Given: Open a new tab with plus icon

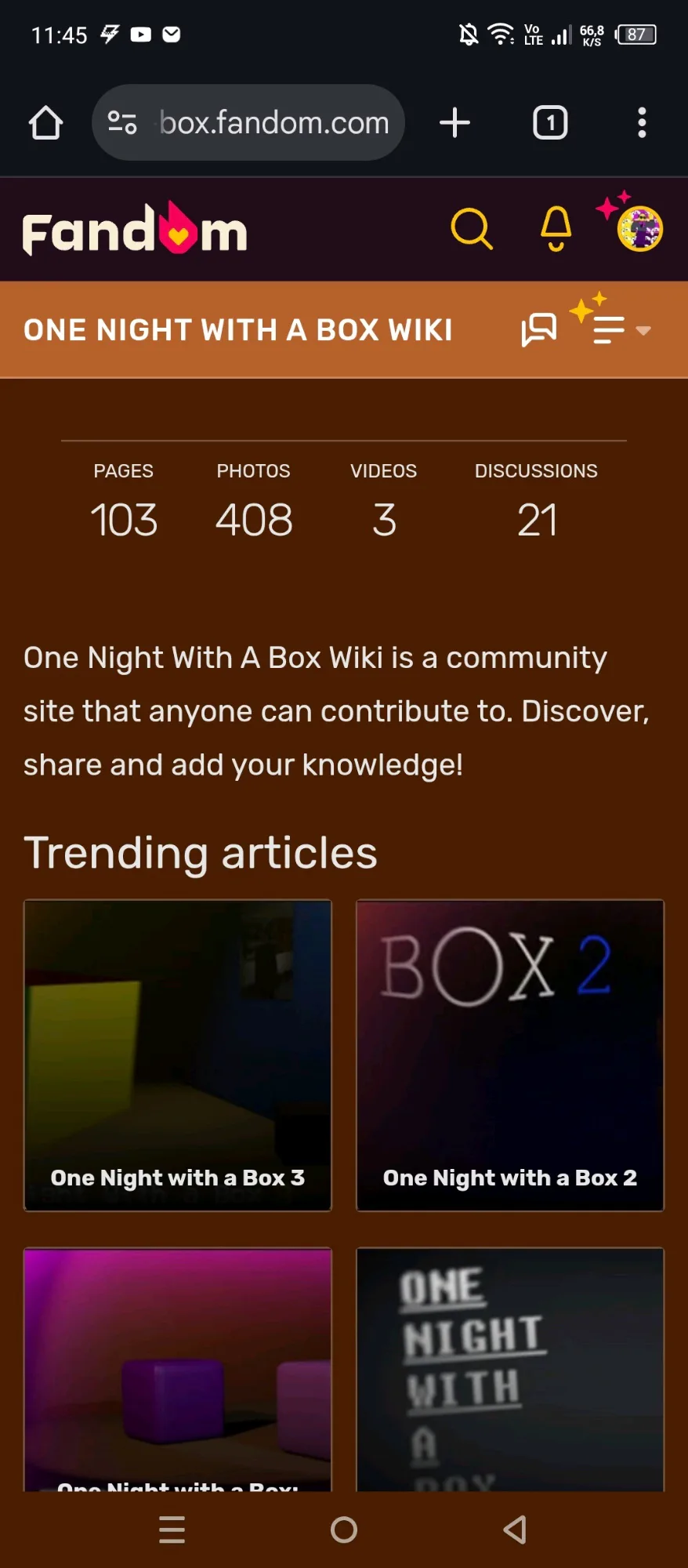Looking at the screenshot, I should pos(454,123).
